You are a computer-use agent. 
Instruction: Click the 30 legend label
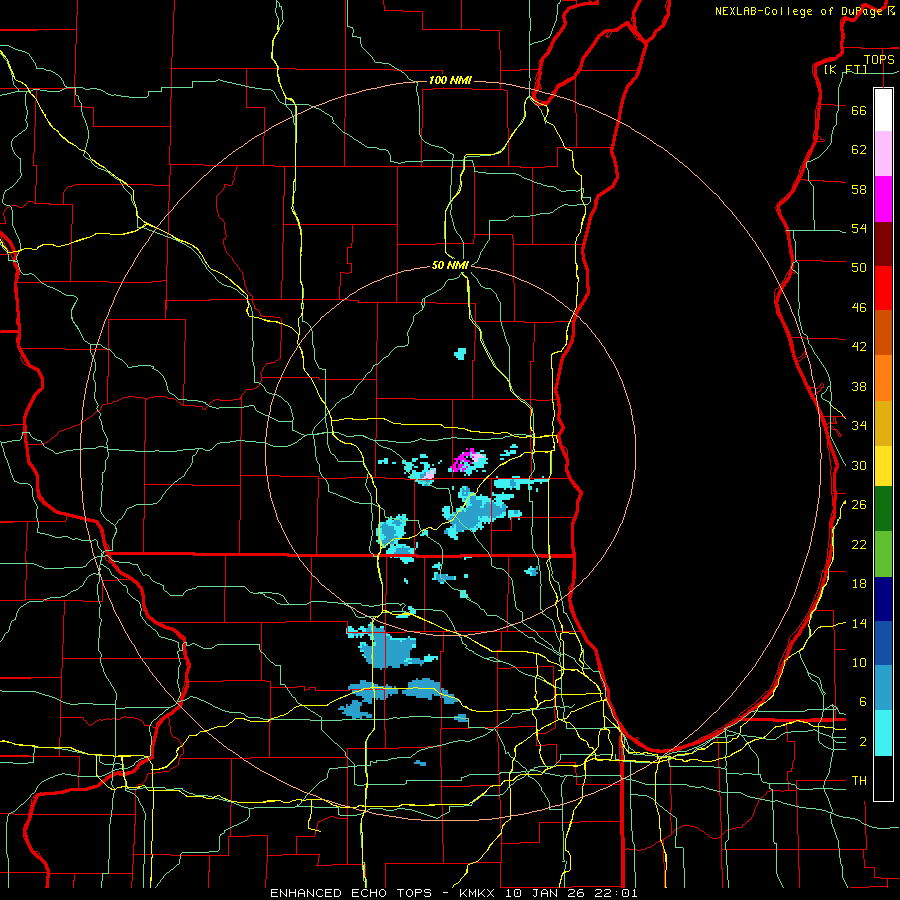(859, 465)
